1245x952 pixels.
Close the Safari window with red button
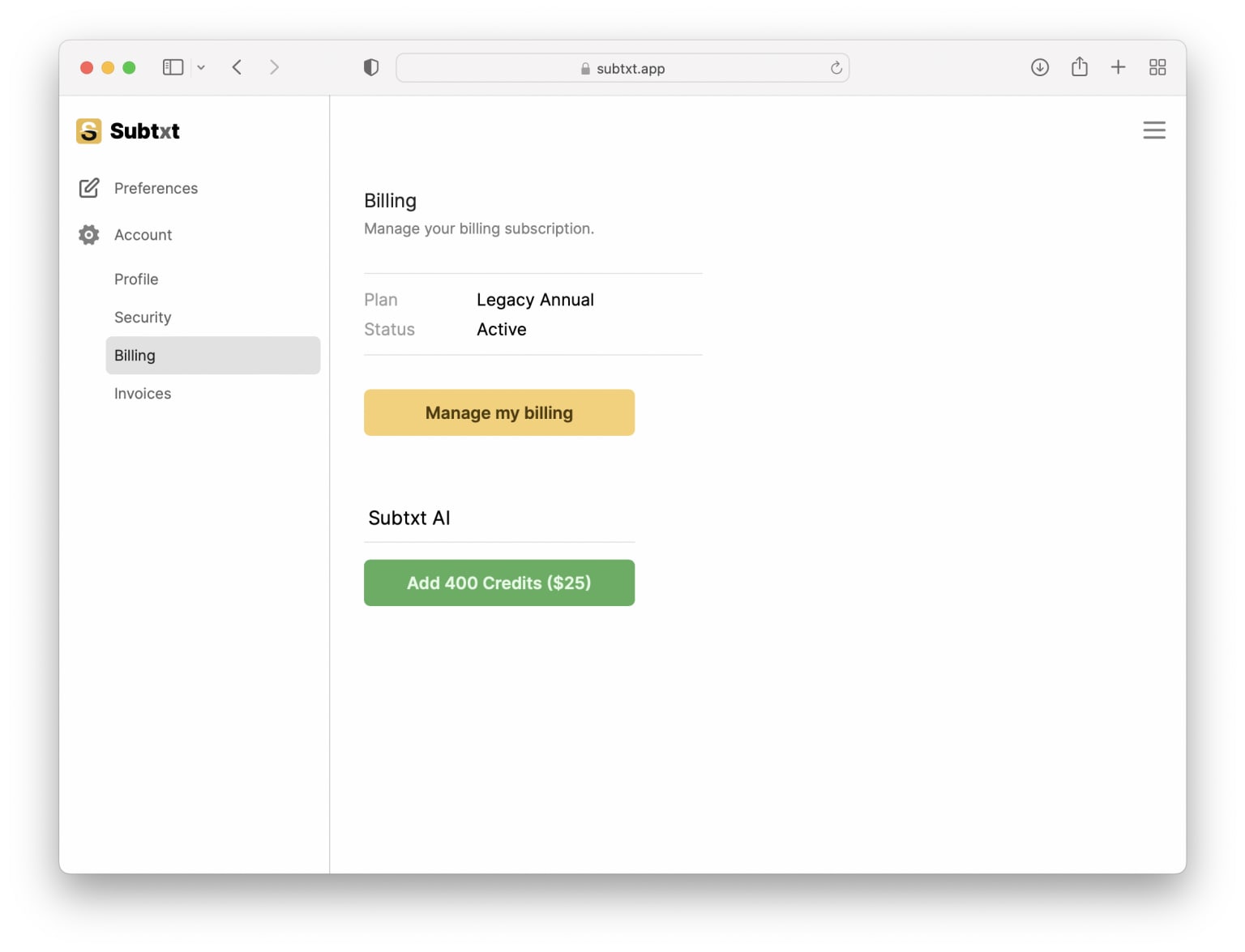pos(87,67)
